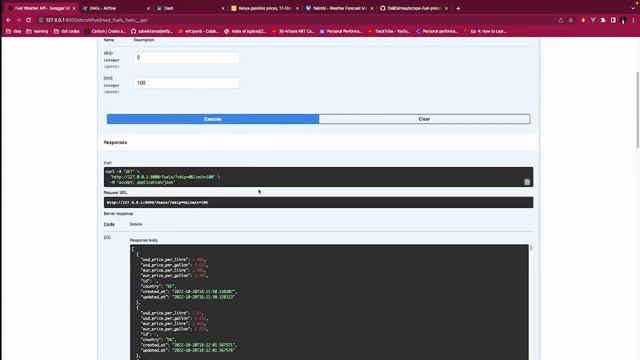Image resolution: width=640 pixels, height=360 pixels.
Task: Click the Clear button
Action: click(424, 119)
